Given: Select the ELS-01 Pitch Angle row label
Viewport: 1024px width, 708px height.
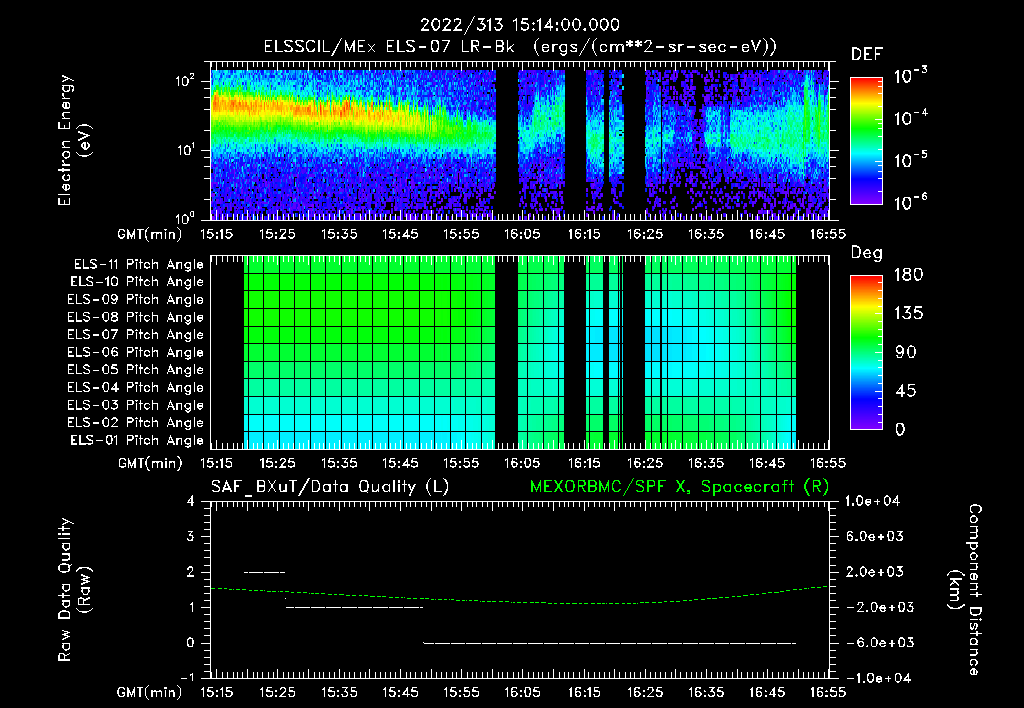Looking at the screenshot, I should click(137, 440).
